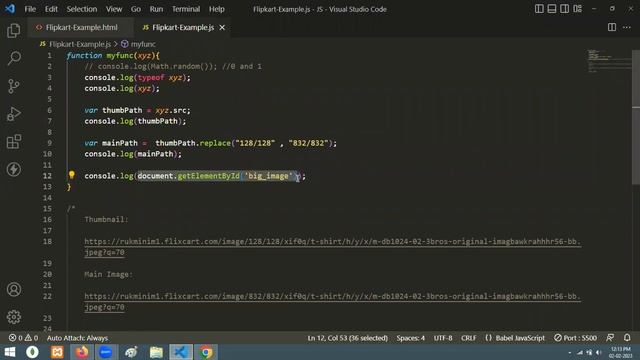The width and height of the screenshot is (640, 360).
Task: Toggle secondary side bar layout icon
Action: coord(564,9)
